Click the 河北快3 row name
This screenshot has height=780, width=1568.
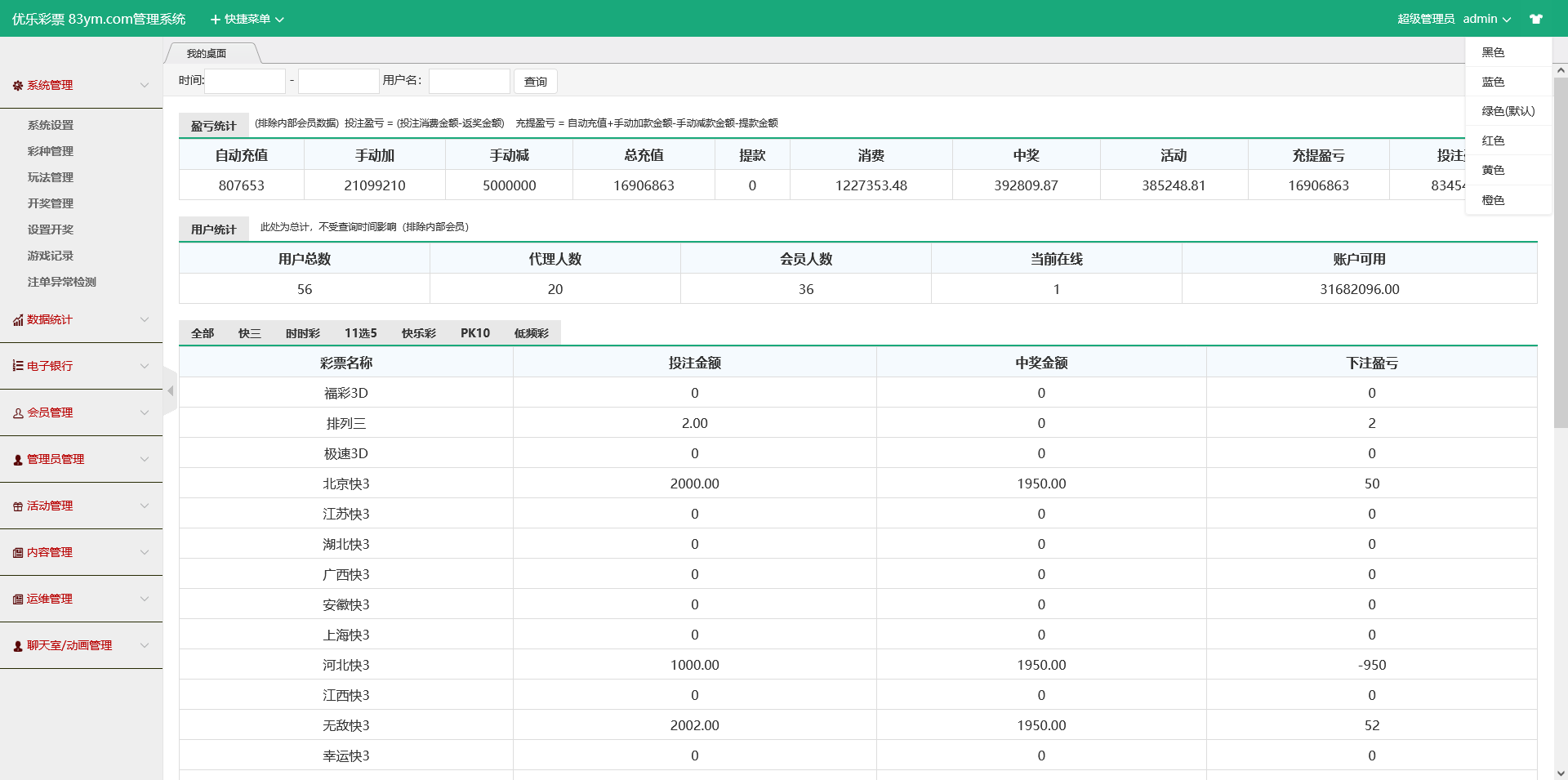(x=346, y=665)
